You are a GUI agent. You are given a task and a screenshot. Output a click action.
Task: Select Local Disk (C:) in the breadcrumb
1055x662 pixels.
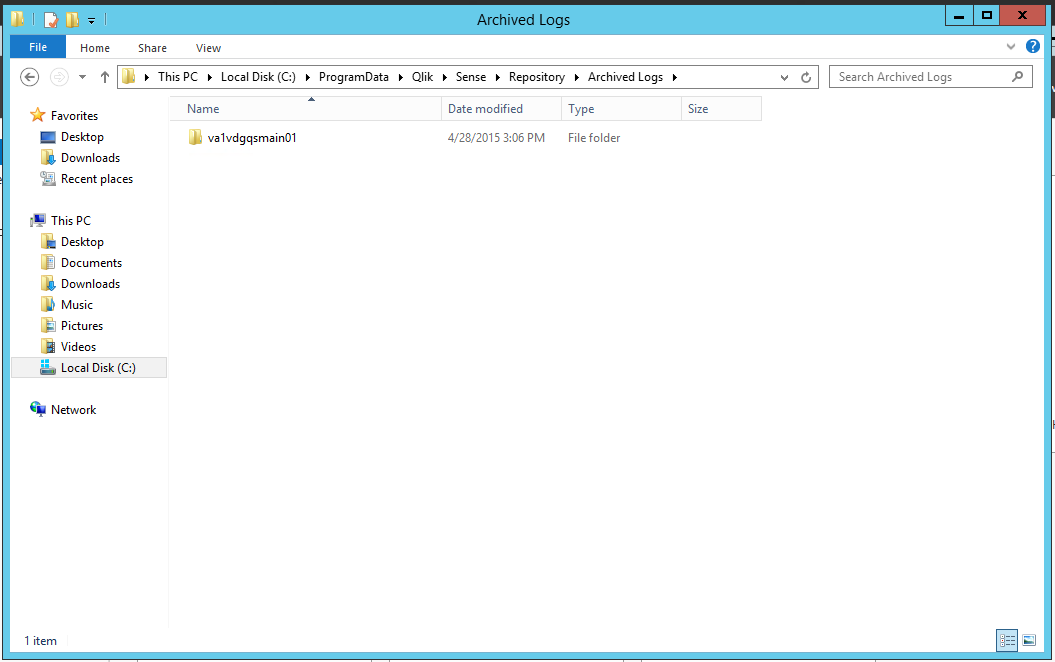(258, 77)
